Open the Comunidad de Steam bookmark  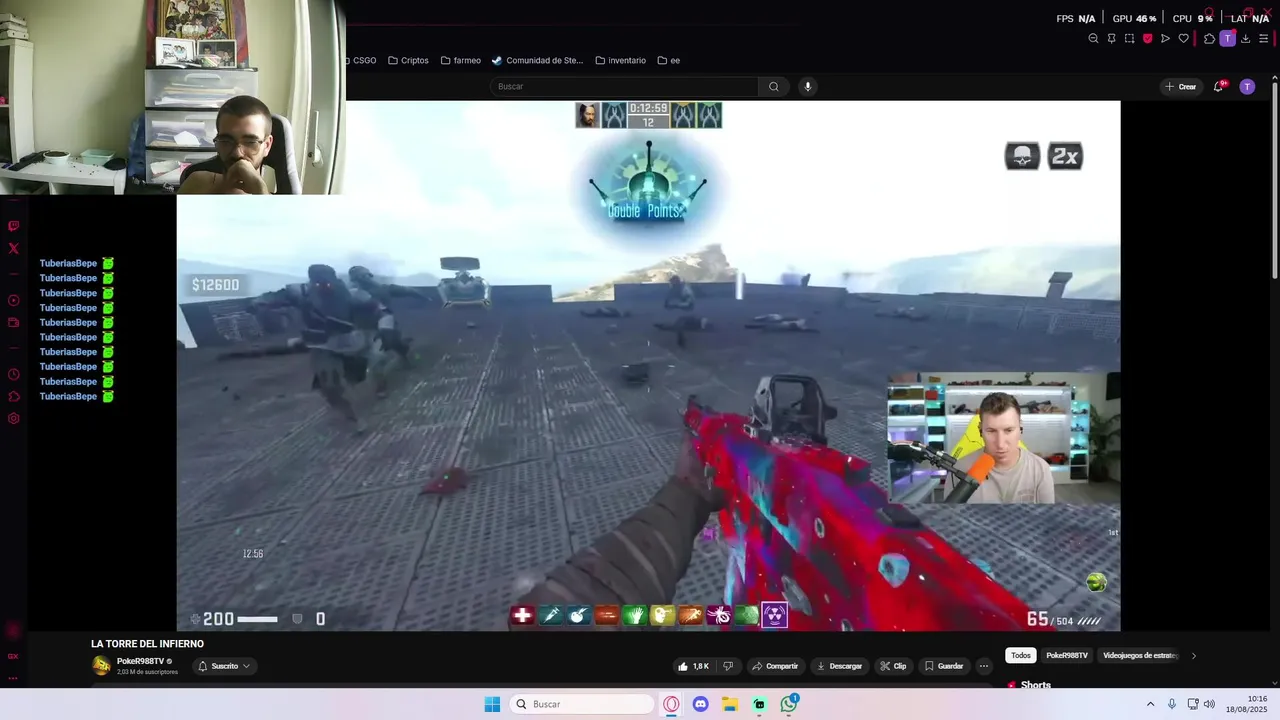[x=537, y=60]
